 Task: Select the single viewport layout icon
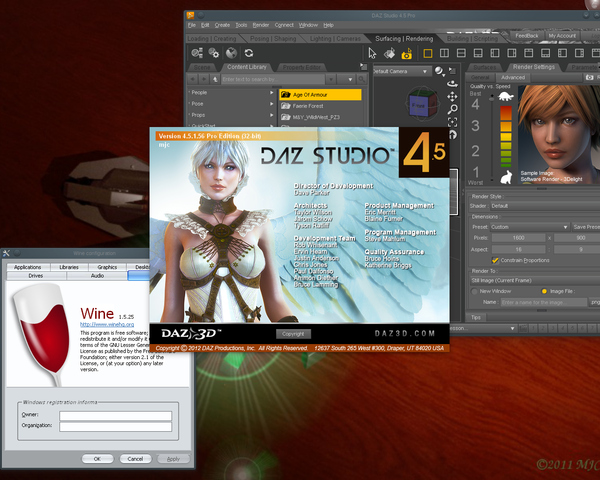[428, 53]
